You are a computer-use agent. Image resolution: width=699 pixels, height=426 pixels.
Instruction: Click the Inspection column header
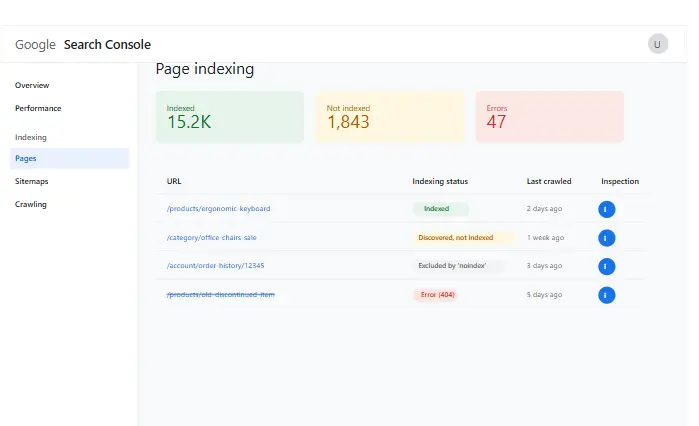click(x=620, y=181)
